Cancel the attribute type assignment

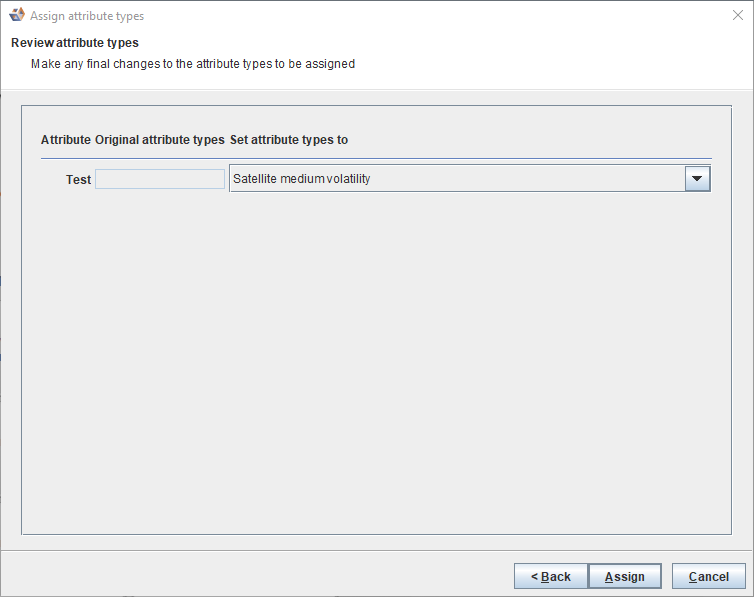[709, 576]
